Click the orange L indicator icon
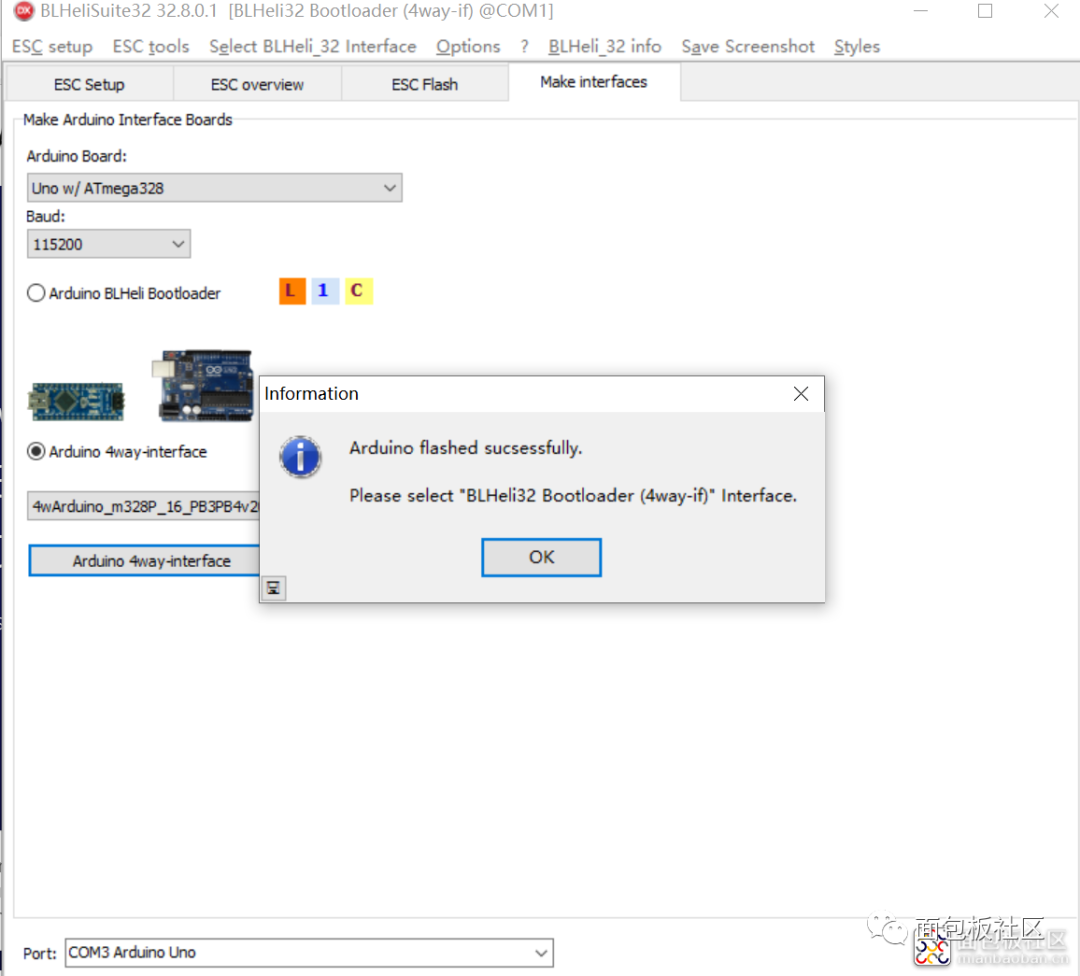1080x976 pixels. tap(292, 291)
